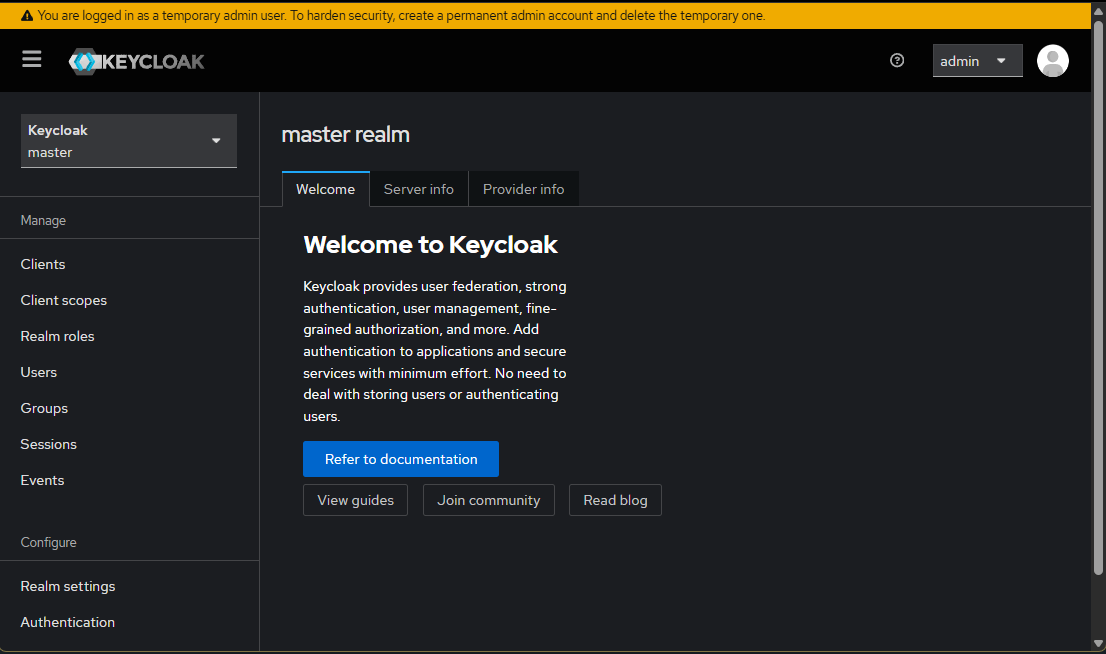
Task: Select Client scopes in the sidebar
Action: 63,299
